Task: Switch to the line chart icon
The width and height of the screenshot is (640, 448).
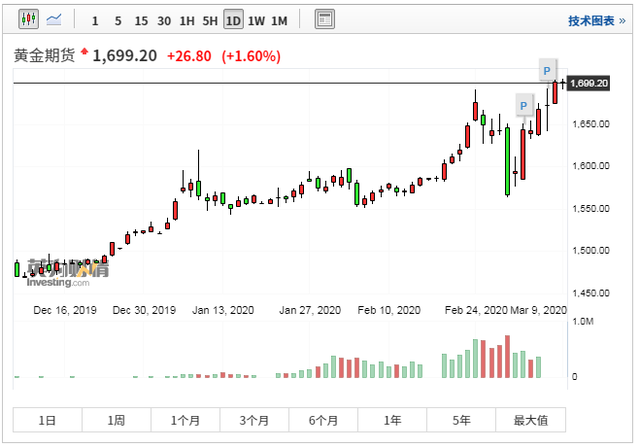Action: click(x=53, y=20)
